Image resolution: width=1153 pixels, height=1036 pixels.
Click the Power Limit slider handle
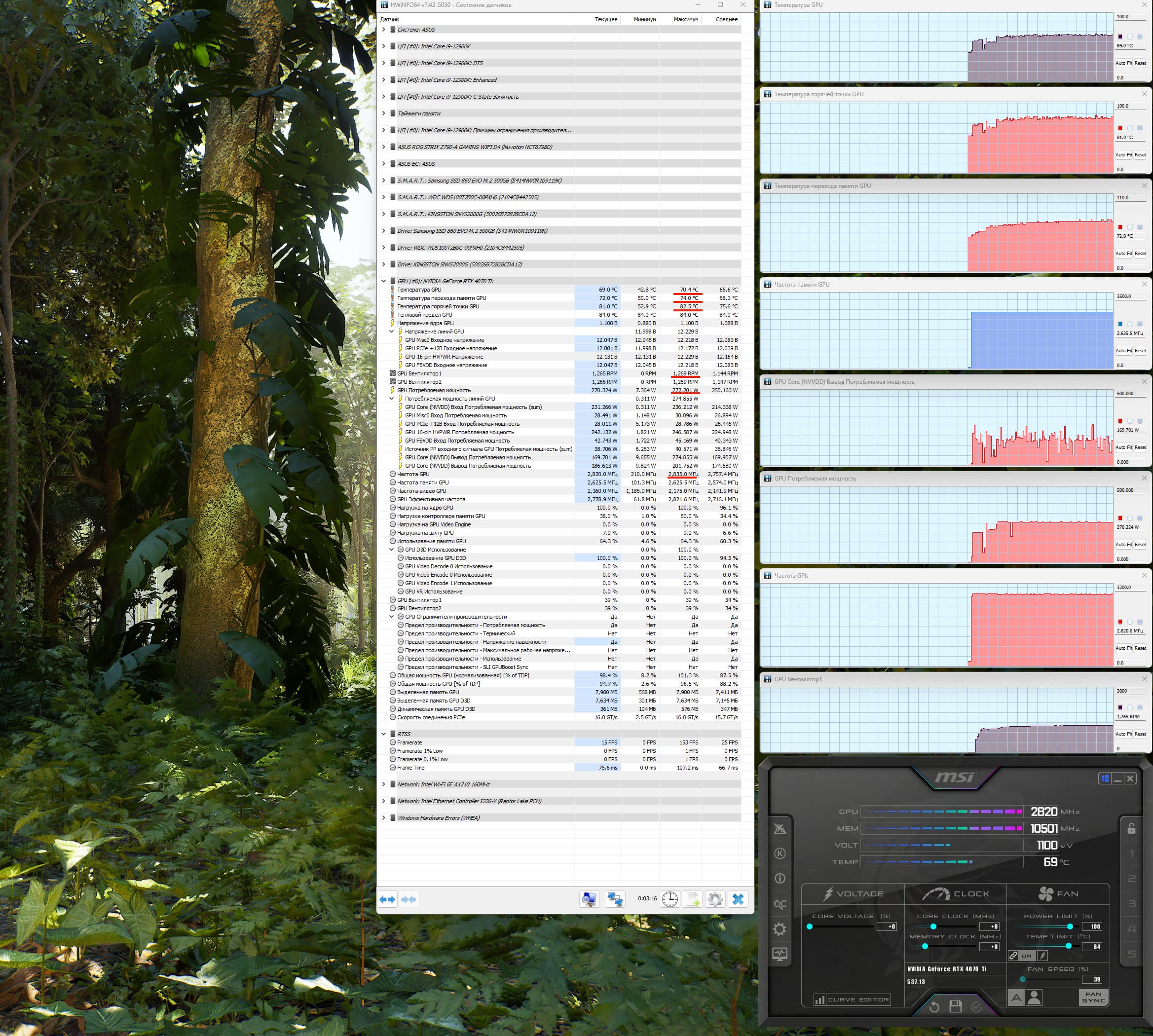point(1070,926)
